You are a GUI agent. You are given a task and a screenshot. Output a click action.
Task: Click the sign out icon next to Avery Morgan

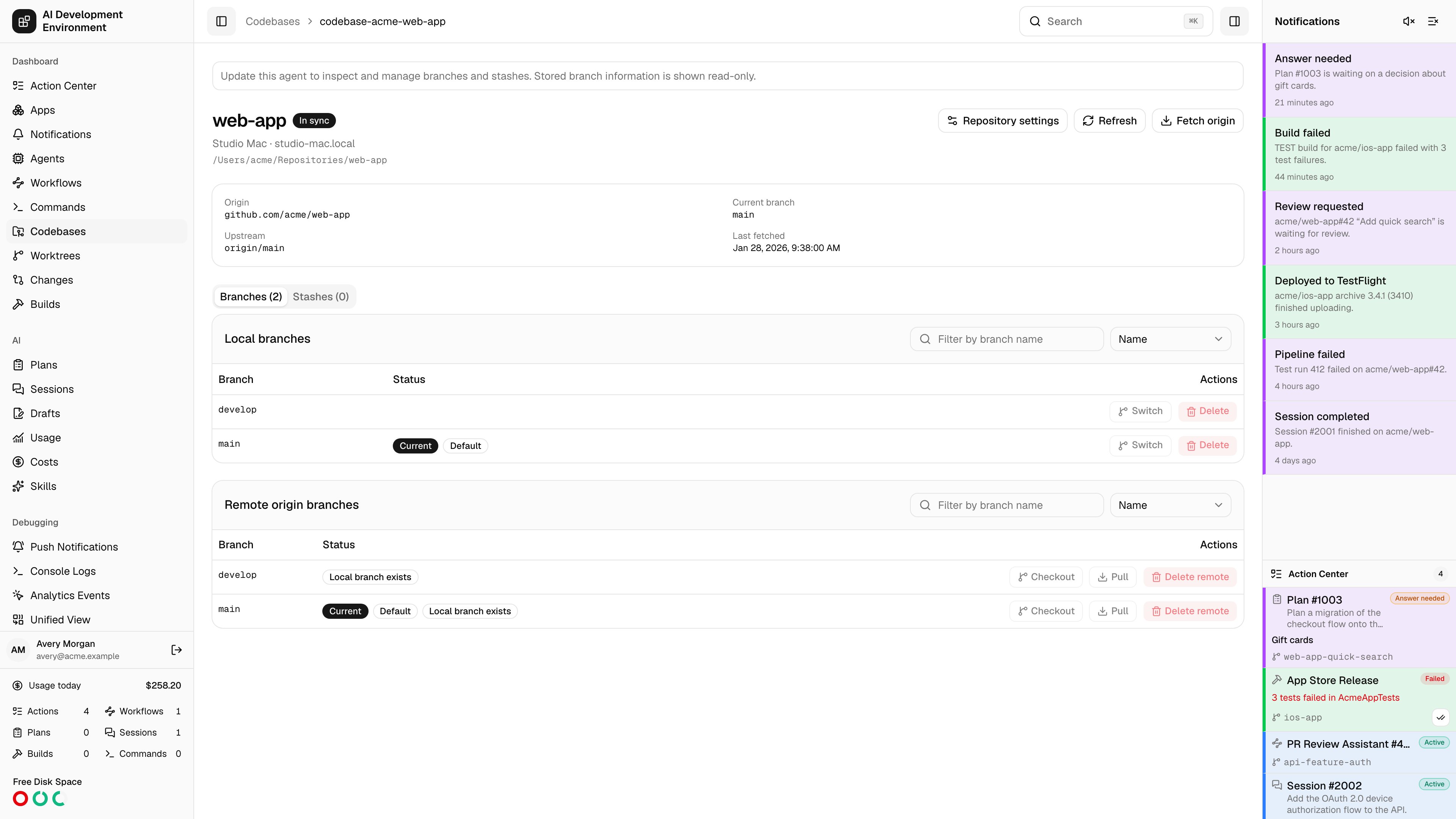176,650
